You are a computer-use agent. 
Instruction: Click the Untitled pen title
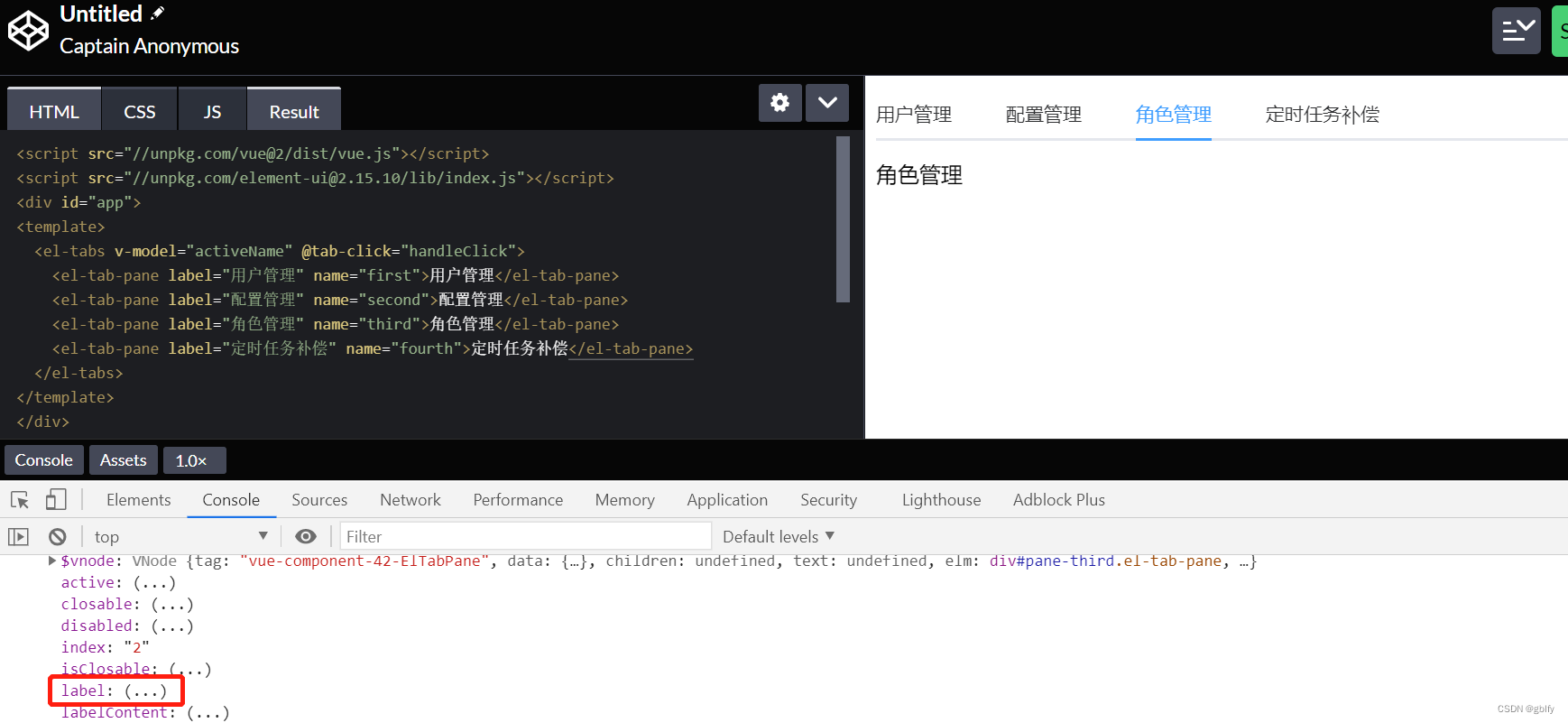[101, 14]
